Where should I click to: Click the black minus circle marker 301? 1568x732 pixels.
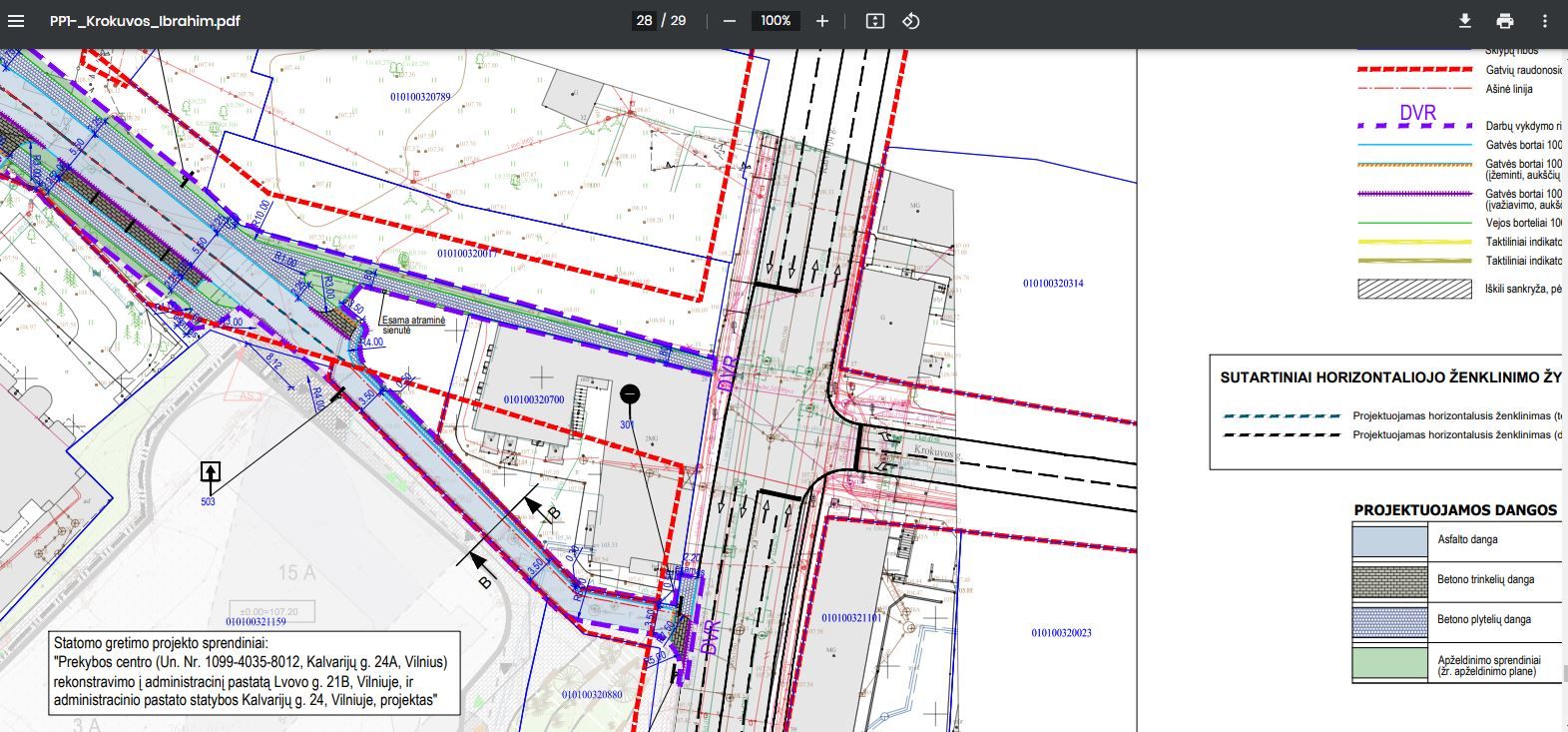click(630, 394)
